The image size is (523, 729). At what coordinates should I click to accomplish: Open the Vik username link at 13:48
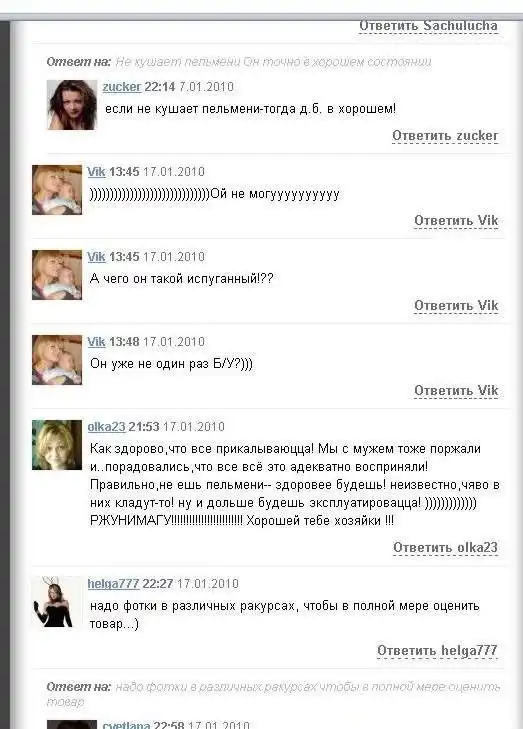click(96, 342)
